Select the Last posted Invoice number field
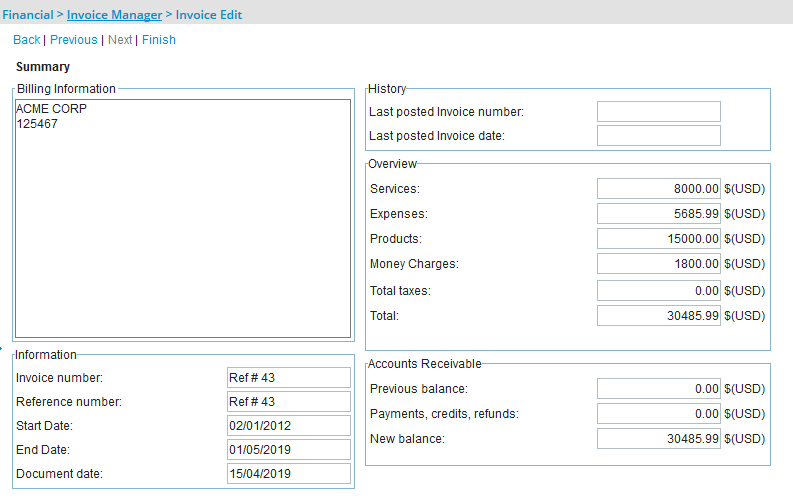 coord(658,112)
